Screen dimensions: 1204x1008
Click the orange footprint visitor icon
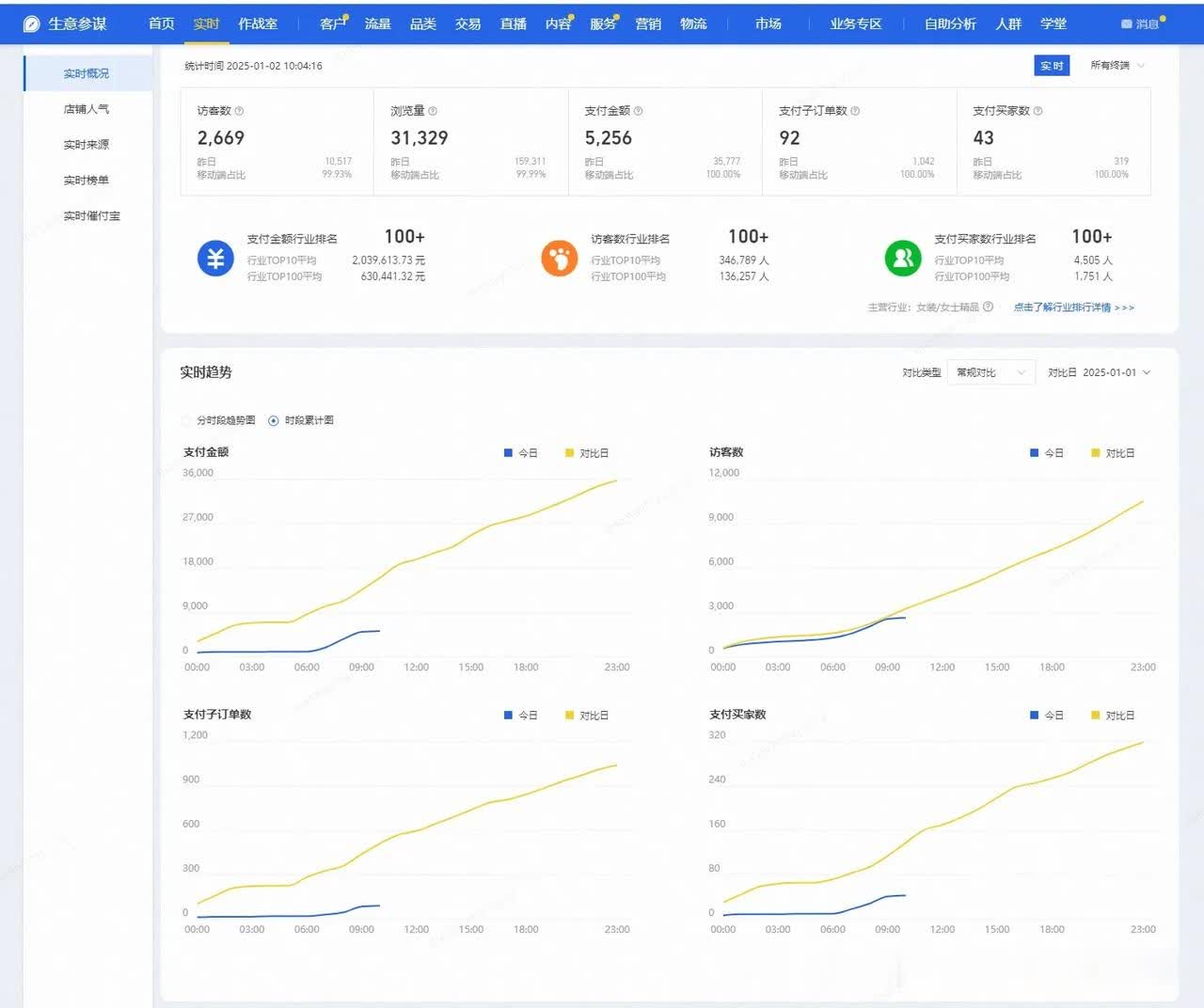point(560,258)
